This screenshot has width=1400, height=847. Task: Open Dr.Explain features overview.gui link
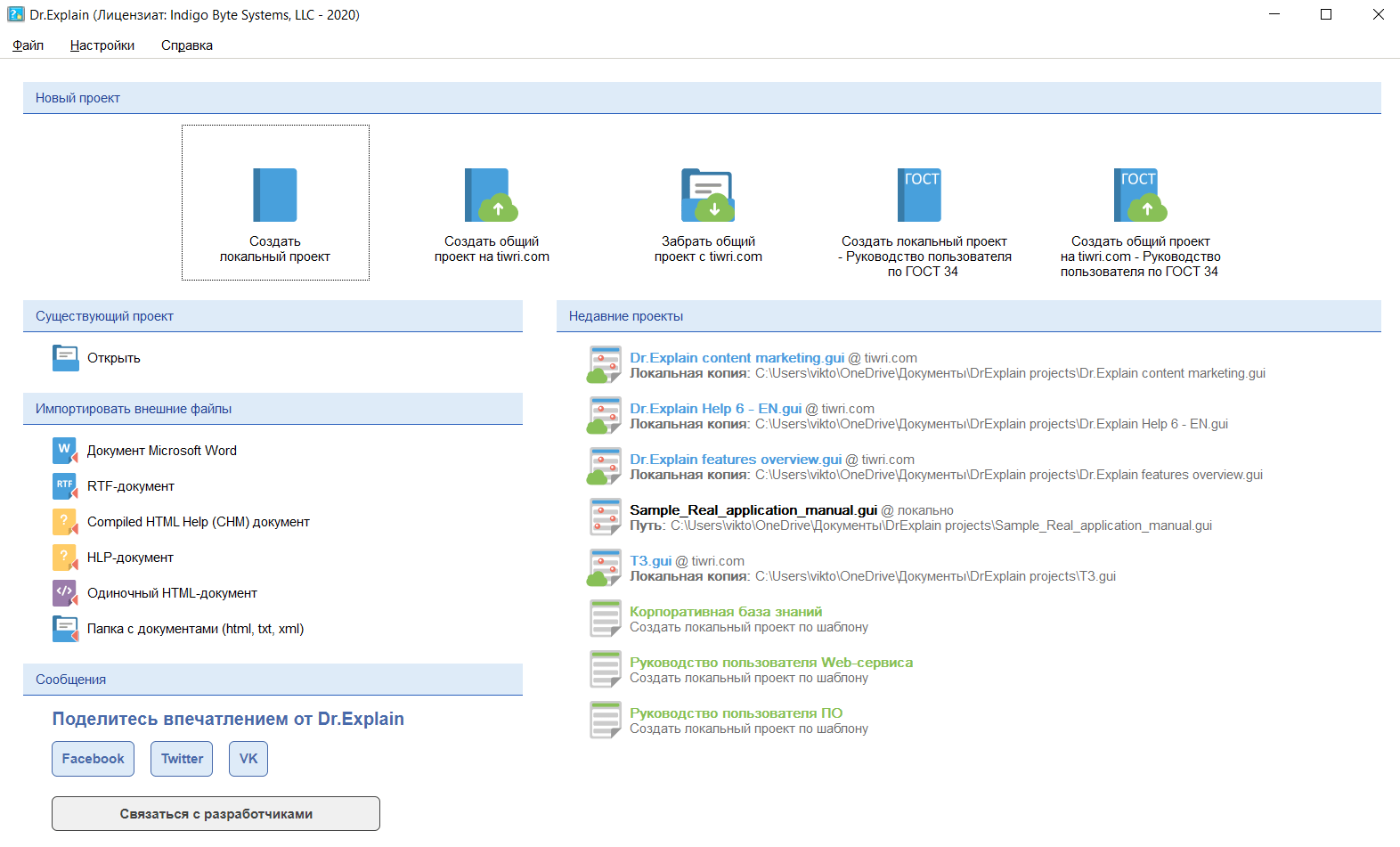click(x=736, y=460)
